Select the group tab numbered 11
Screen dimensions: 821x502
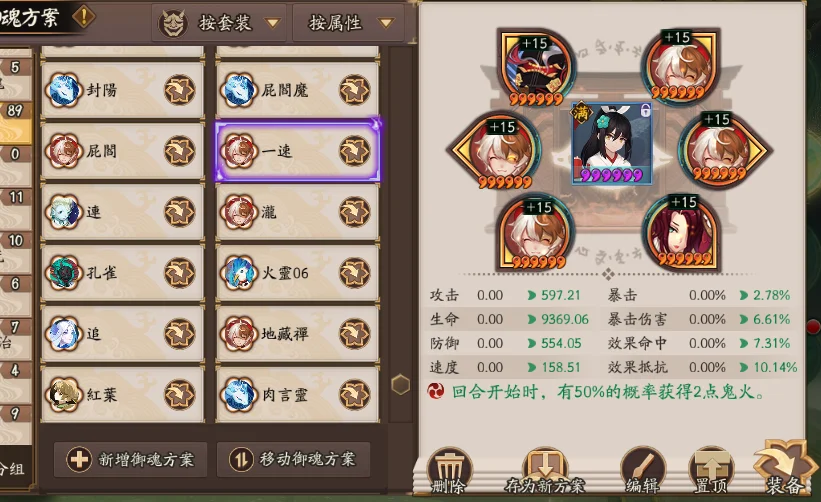tap(16, 197)
